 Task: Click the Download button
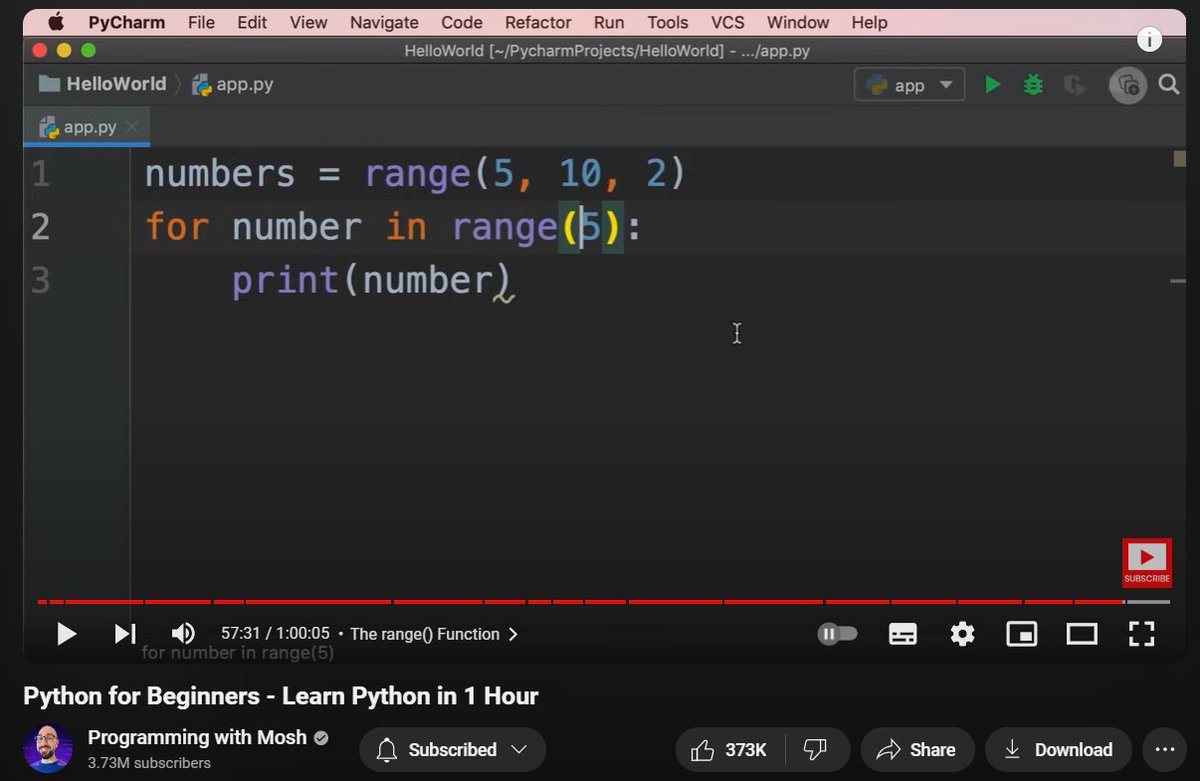pyautogui.click(x=1058, y=750)
